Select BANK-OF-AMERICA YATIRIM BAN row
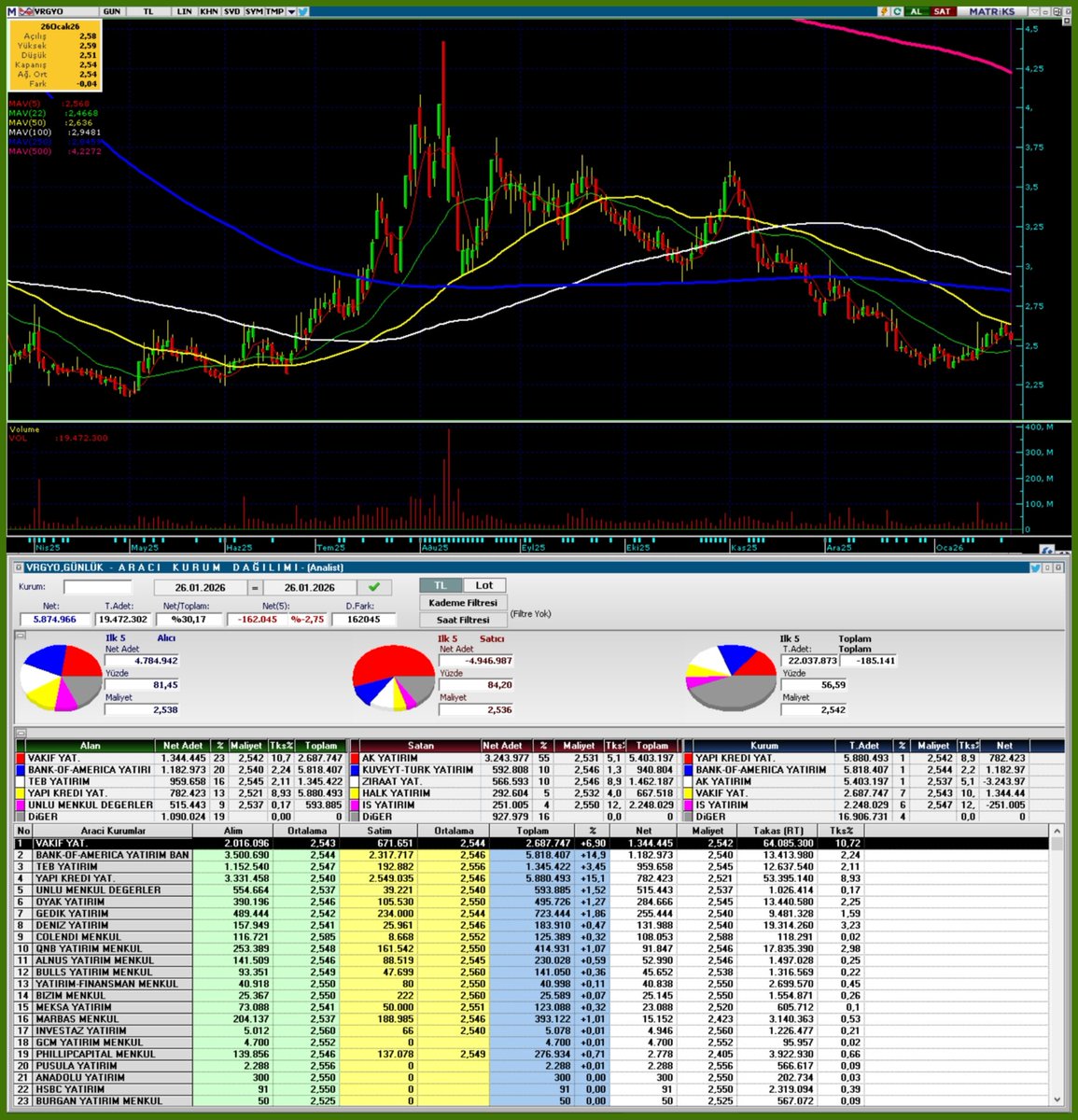This screenshot has width=1078, height=1120. [532, 855]
